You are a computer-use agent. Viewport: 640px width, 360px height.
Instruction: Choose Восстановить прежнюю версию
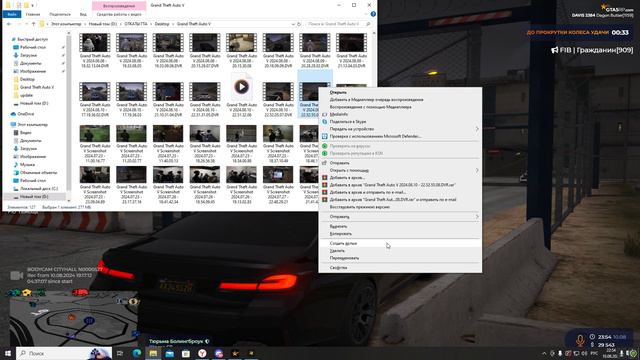(x=400, y=207)
